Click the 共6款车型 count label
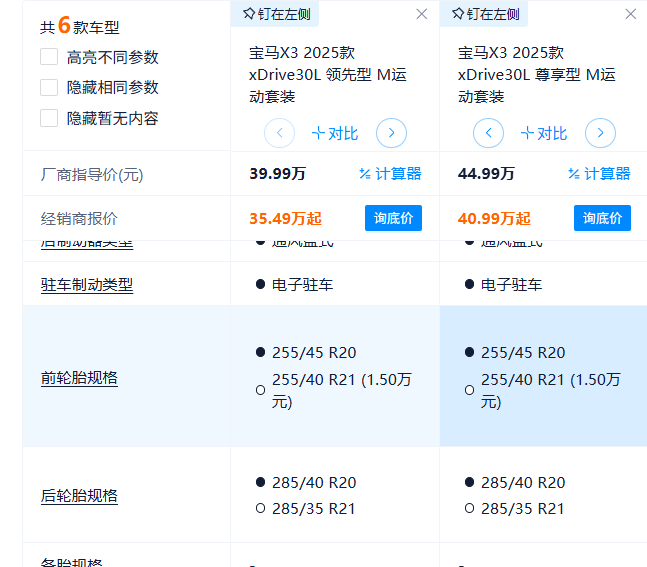The width and height of the screenshot is (647, 567). pos(80,26)
